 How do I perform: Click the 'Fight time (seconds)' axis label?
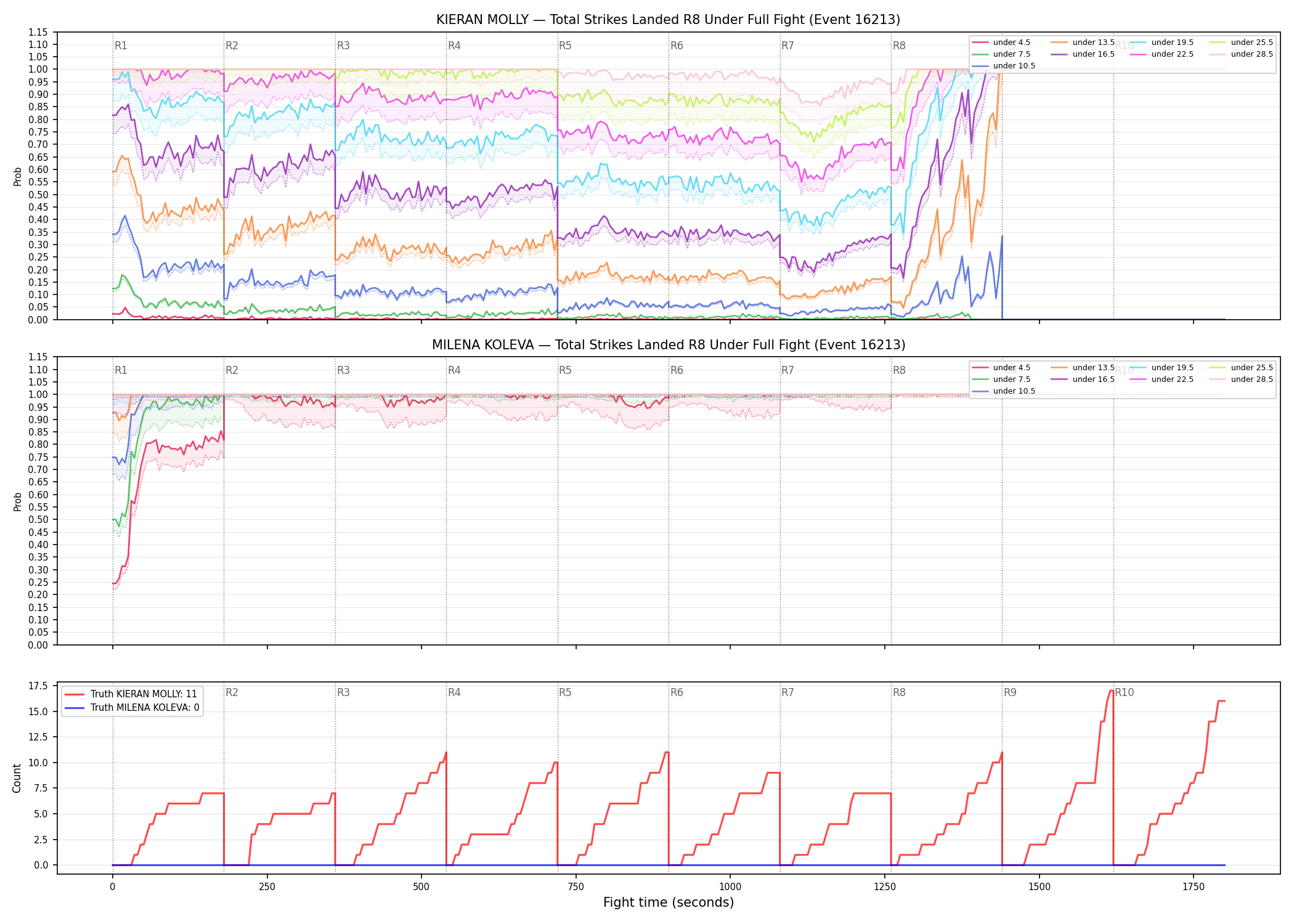(669, 902)
